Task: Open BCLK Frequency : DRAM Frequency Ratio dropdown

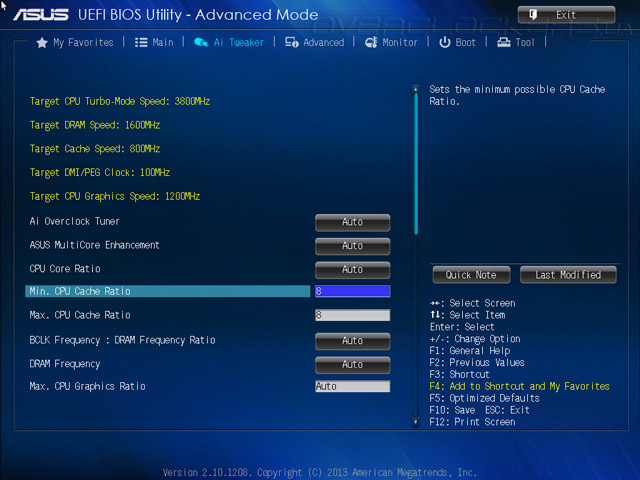Action: coord(352,341)
